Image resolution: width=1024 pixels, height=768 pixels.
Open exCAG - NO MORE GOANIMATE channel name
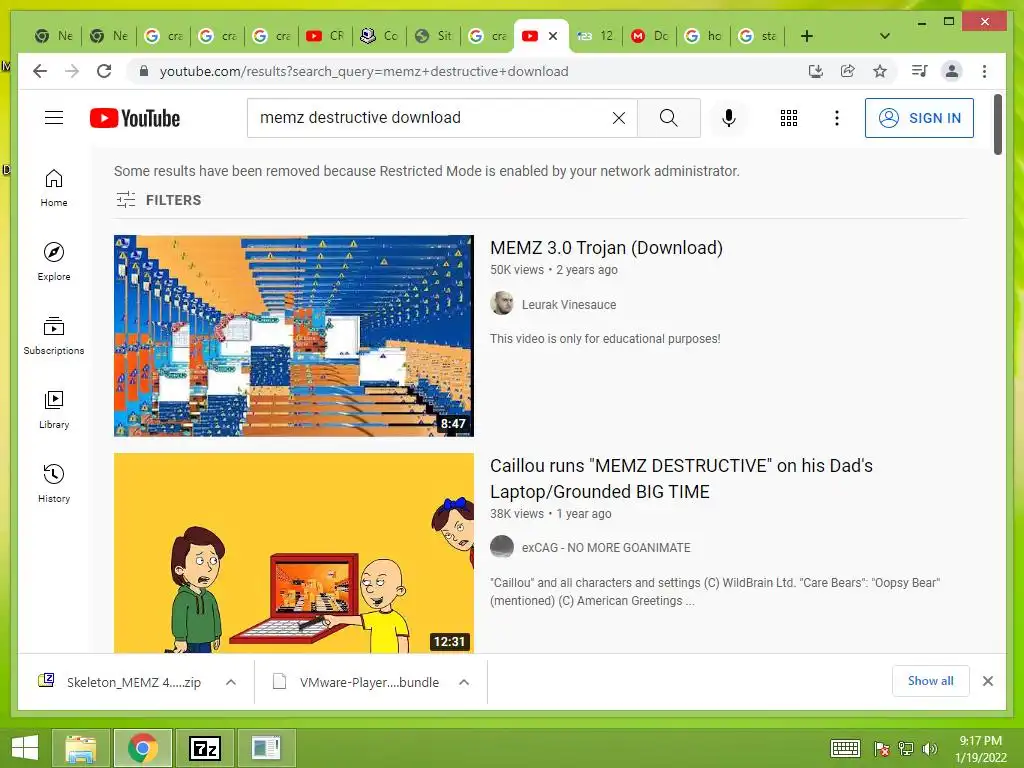(x=606, y=548)
